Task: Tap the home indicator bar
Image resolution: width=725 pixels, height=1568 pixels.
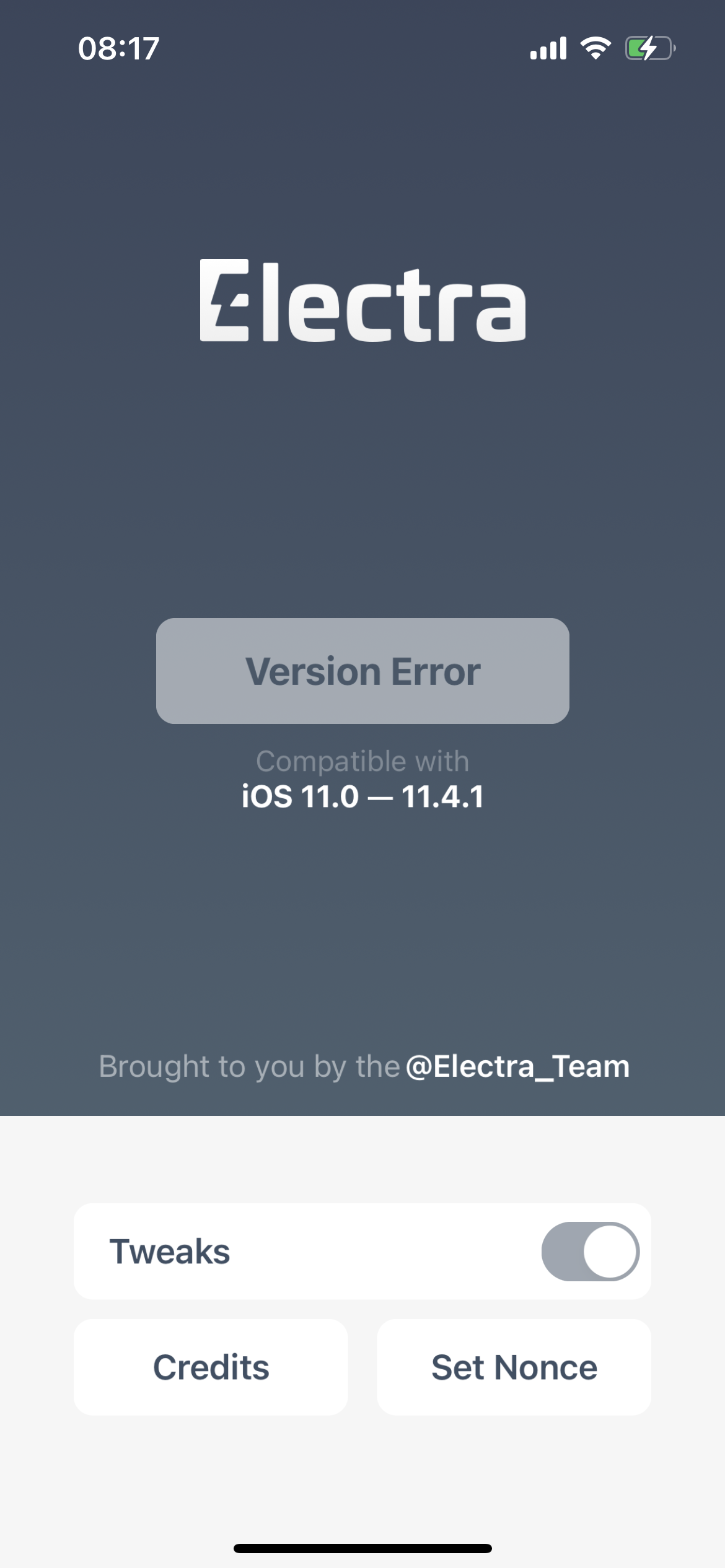Action: click(x=362, y=1548)
